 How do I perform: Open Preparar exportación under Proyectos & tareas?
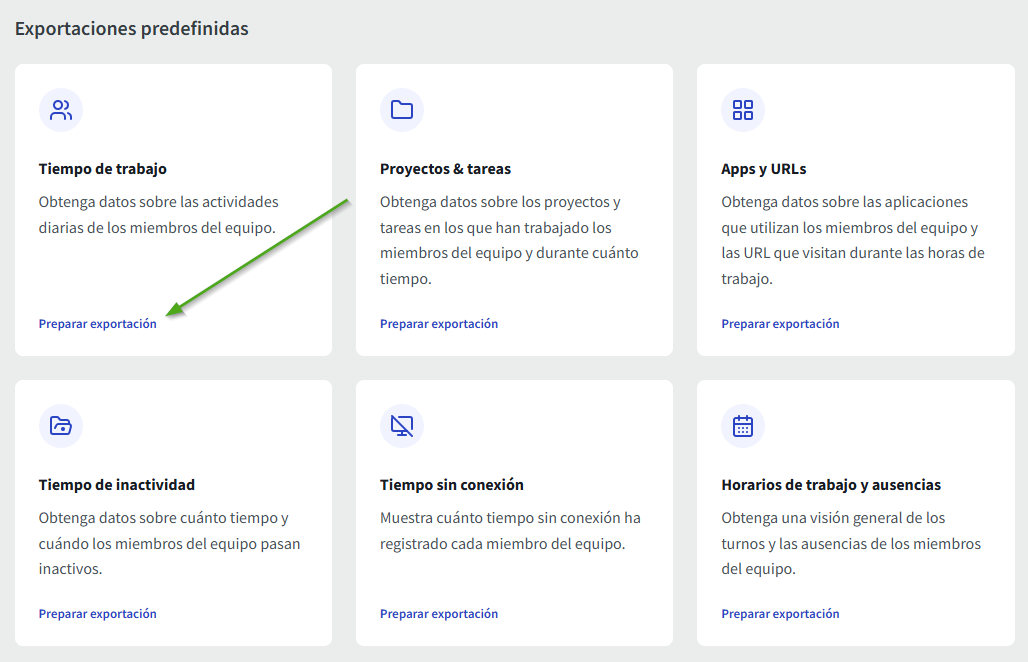click(x=439, y=324)
